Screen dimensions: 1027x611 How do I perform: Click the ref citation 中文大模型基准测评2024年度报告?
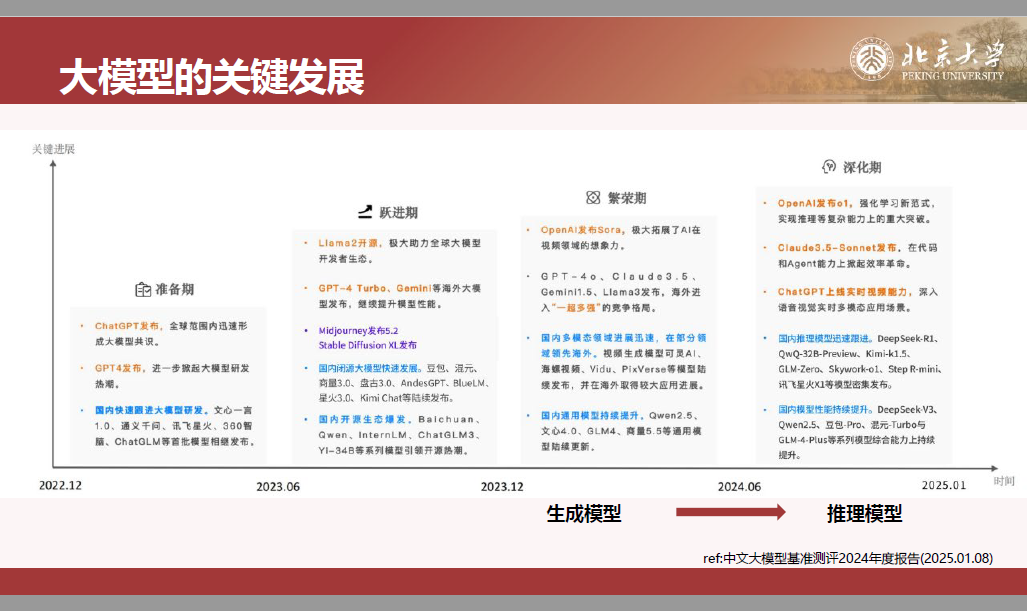coord(821,558)
